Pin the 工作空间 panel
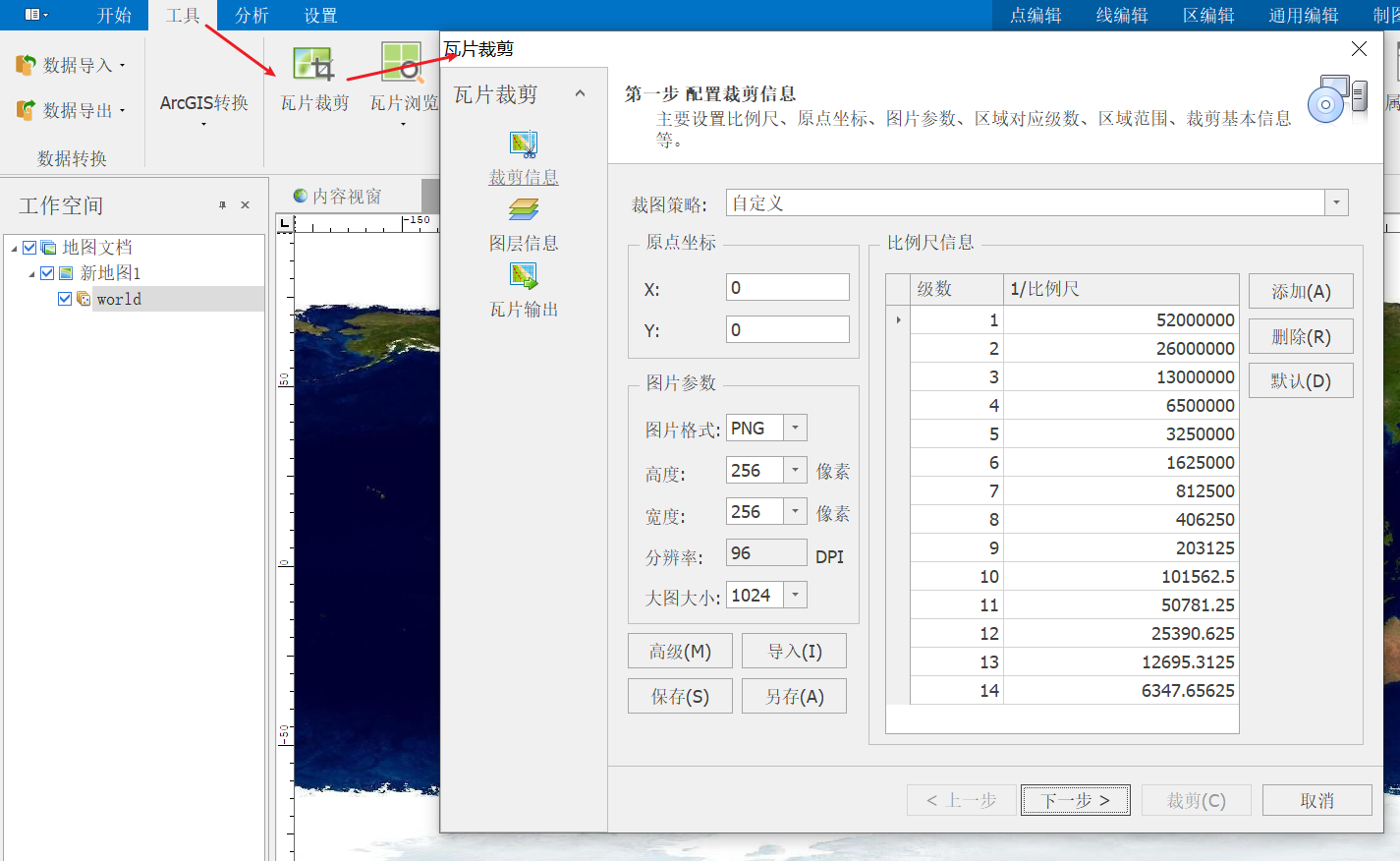The width and height of the screenshot is (1400, 861). 222,204
